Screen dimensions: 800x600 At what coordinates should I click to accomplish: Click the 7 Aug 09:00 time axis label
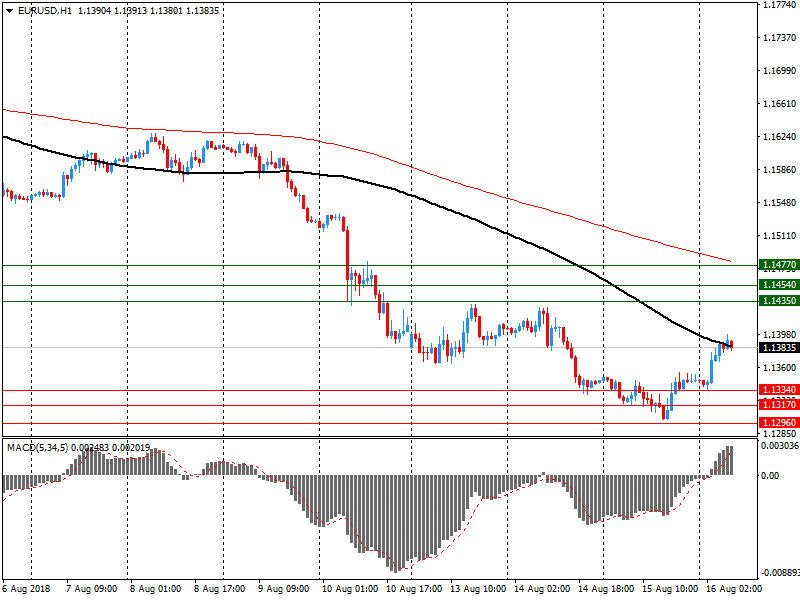coord(92,589)
